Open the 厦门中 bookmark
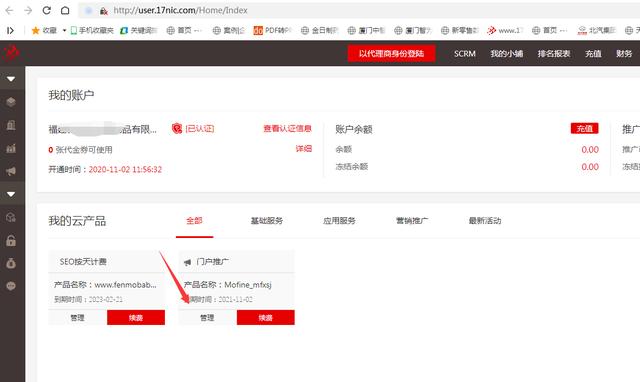Image resolution: width=640 pixels, height=382 pixels. 366,30
